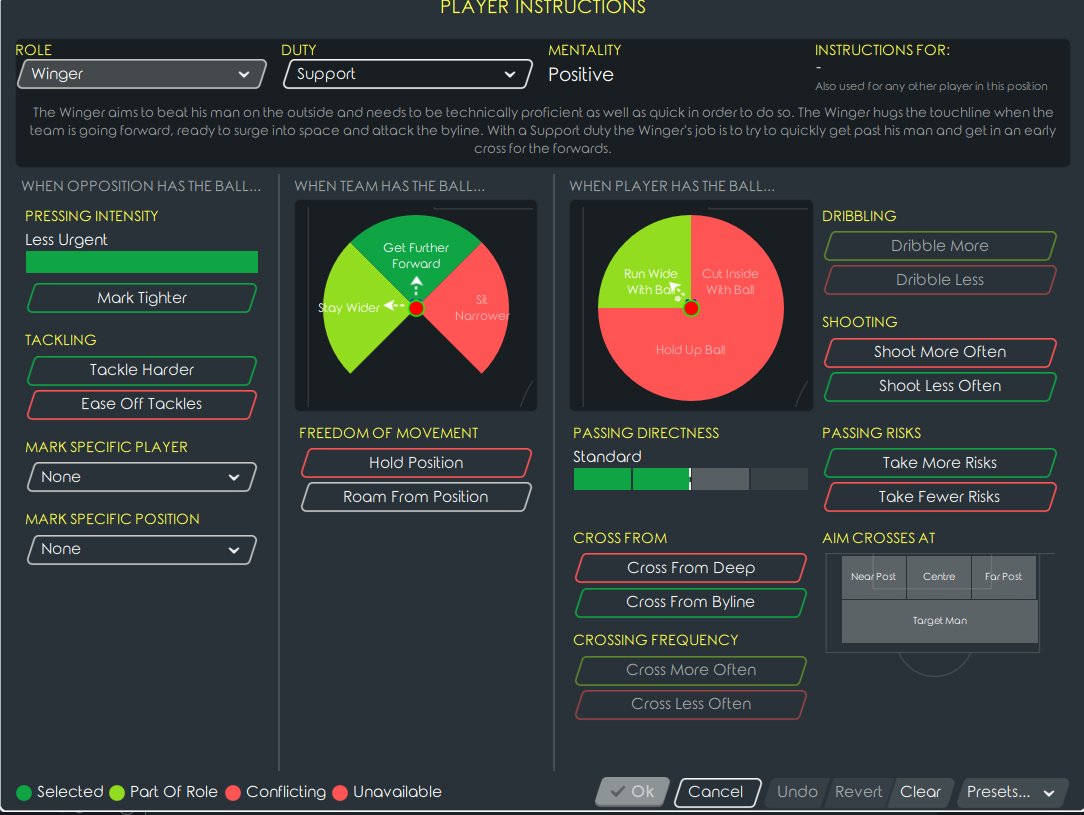Click the Positive mentality text
Viewport: 1084px width, 815px height.
pyautogui.click(x=581, y=75)
